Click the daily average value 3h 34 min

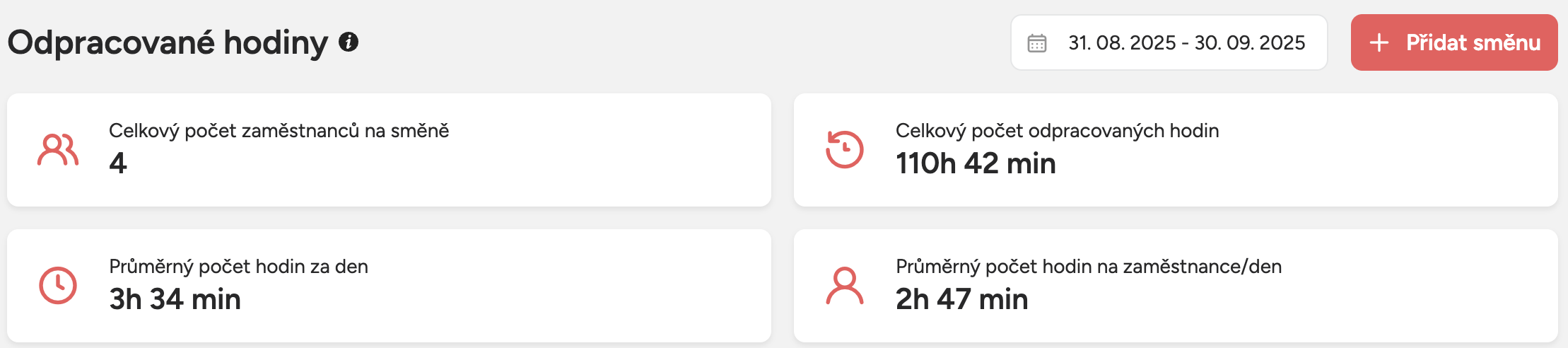175,299
